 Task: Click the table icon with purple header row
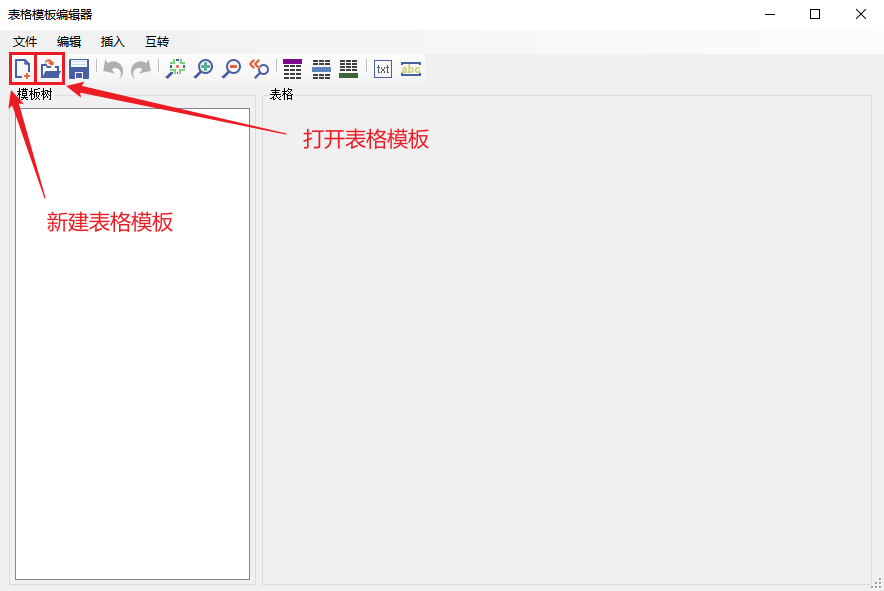coord(293,69)
